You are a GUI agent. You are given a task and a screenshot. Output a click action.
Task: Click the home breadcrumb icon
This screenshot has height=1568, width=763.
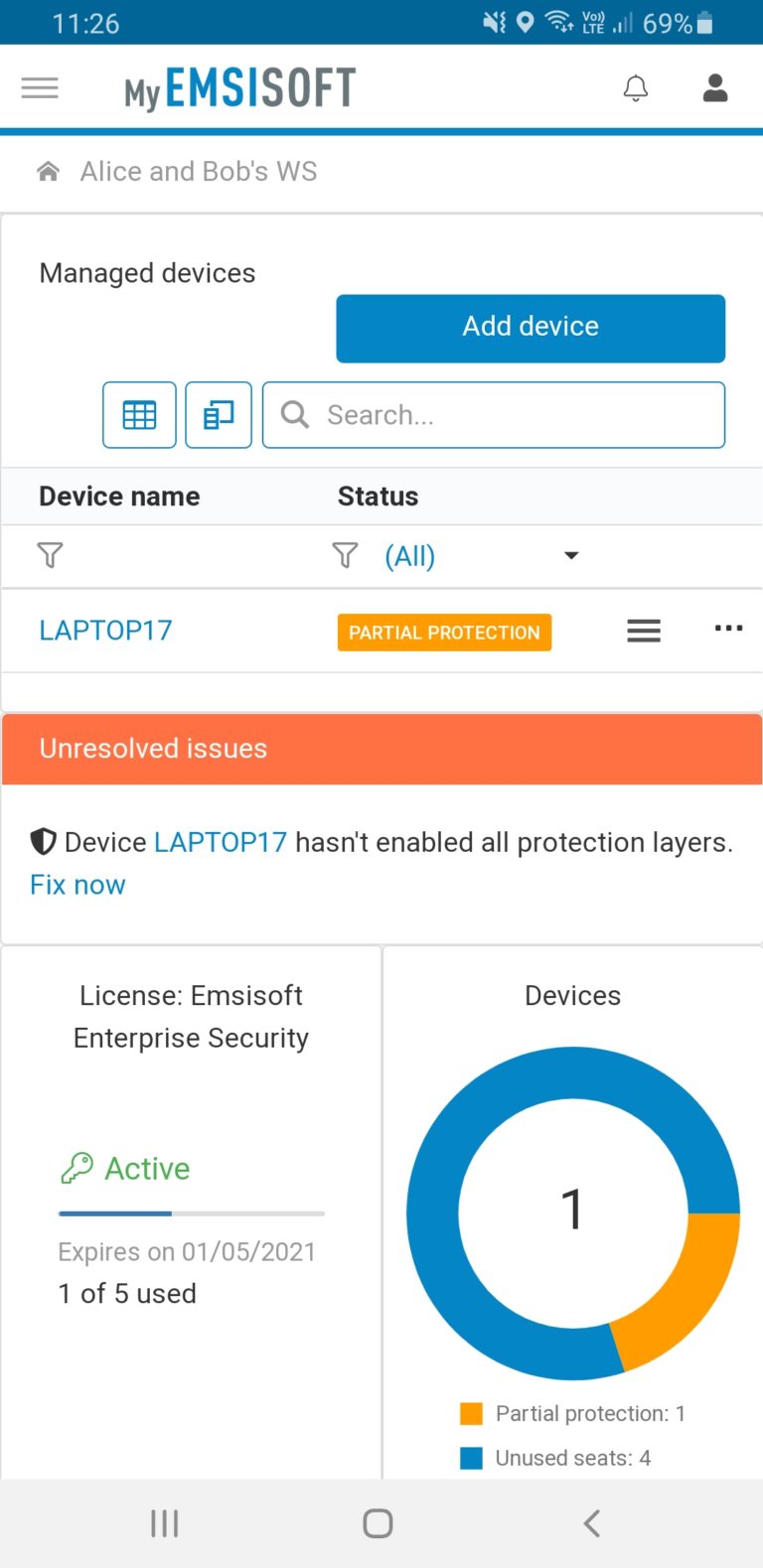pos(47,170)
